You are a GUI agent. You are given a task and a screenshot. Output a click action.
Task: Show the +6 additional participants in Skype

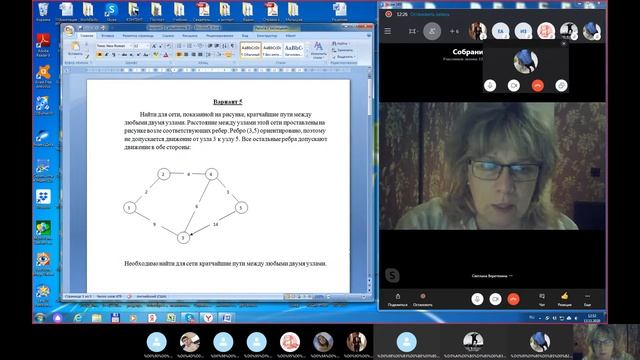pyautogui.click(x=454, y=31)
